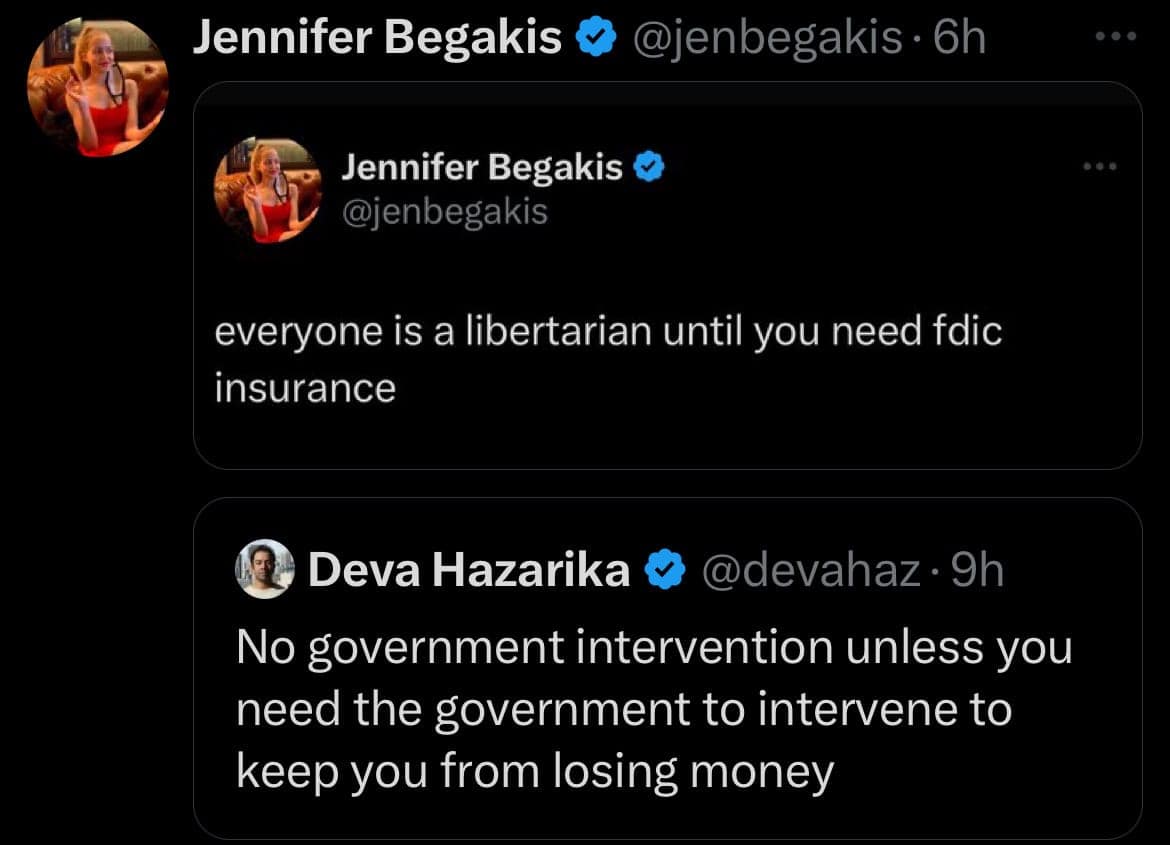Image resolution: width=1170 pixels, height=845 pixels.
Task: Click Deva Hazarika's small profile avatar
Action: click(265, 570)
